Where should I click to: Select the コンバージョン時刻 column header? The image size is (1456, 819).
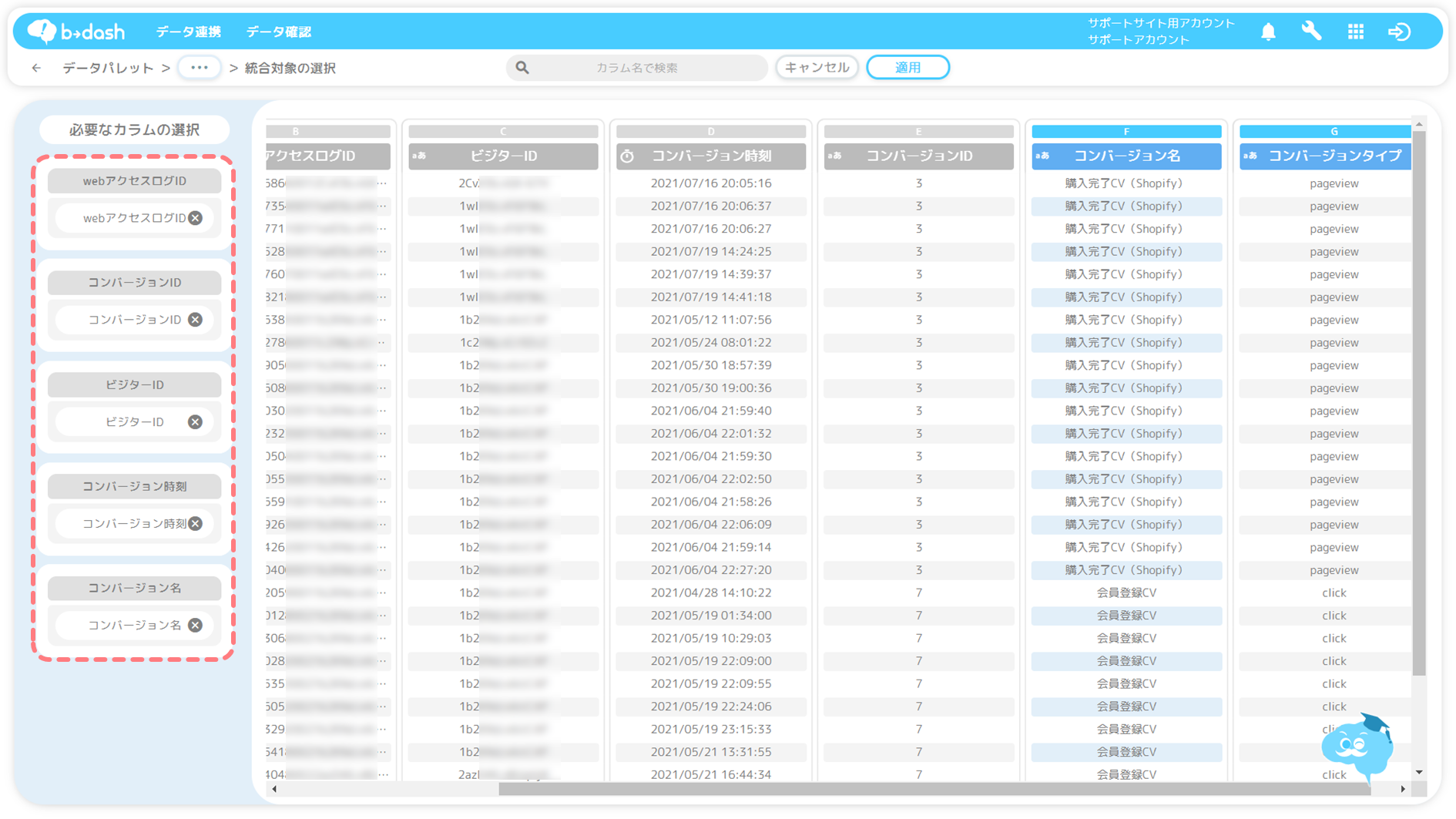(x=711, y=156)
